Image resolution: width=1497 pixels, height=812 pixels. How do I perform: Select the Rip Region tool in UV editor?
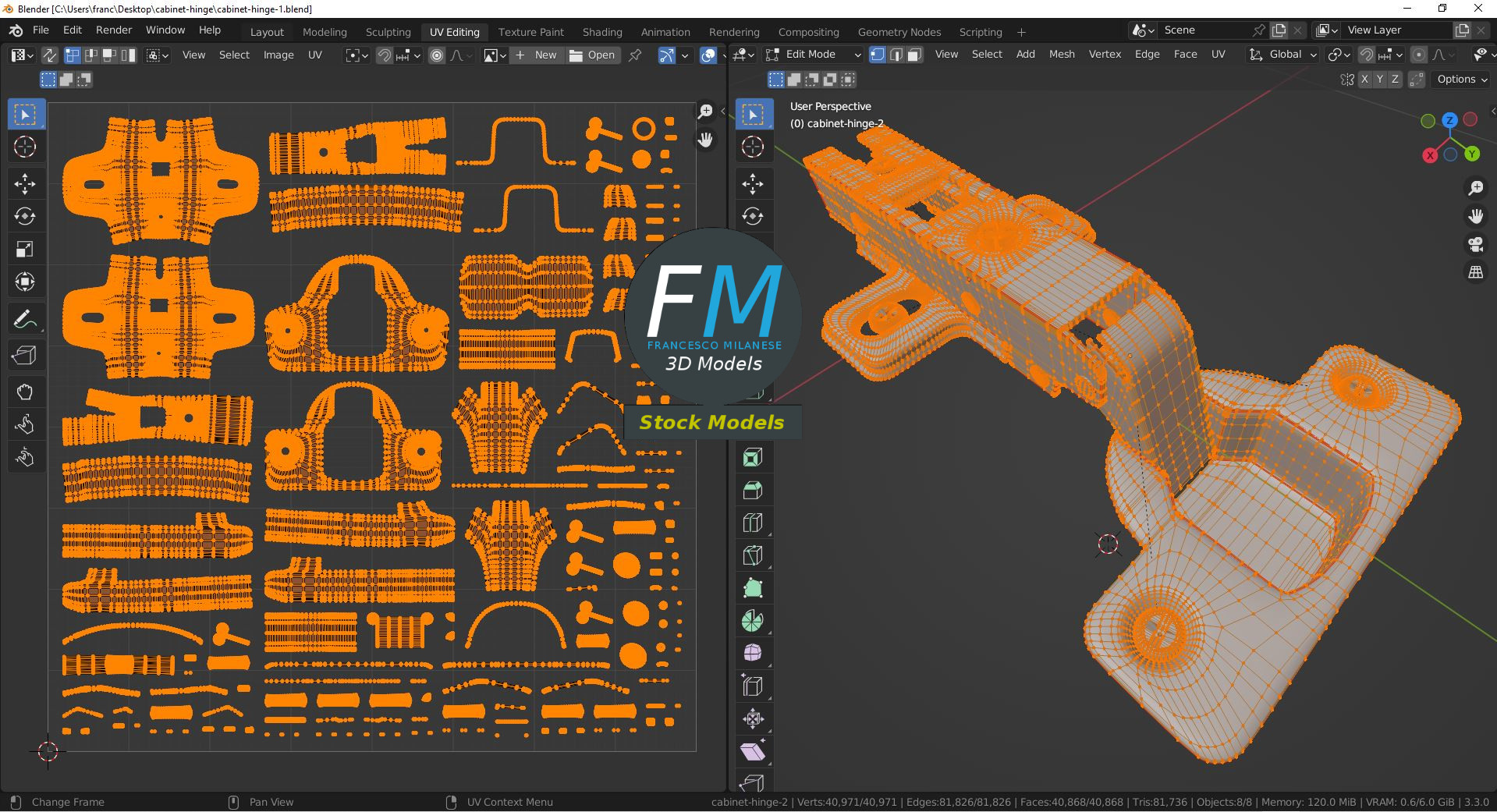[25, 356]
